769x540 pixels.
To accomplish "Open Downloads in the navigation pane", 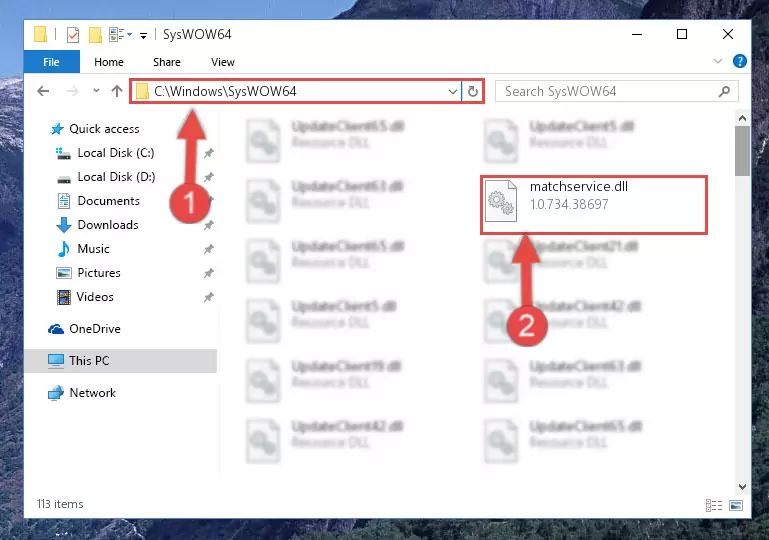I will tap(108, 225).
